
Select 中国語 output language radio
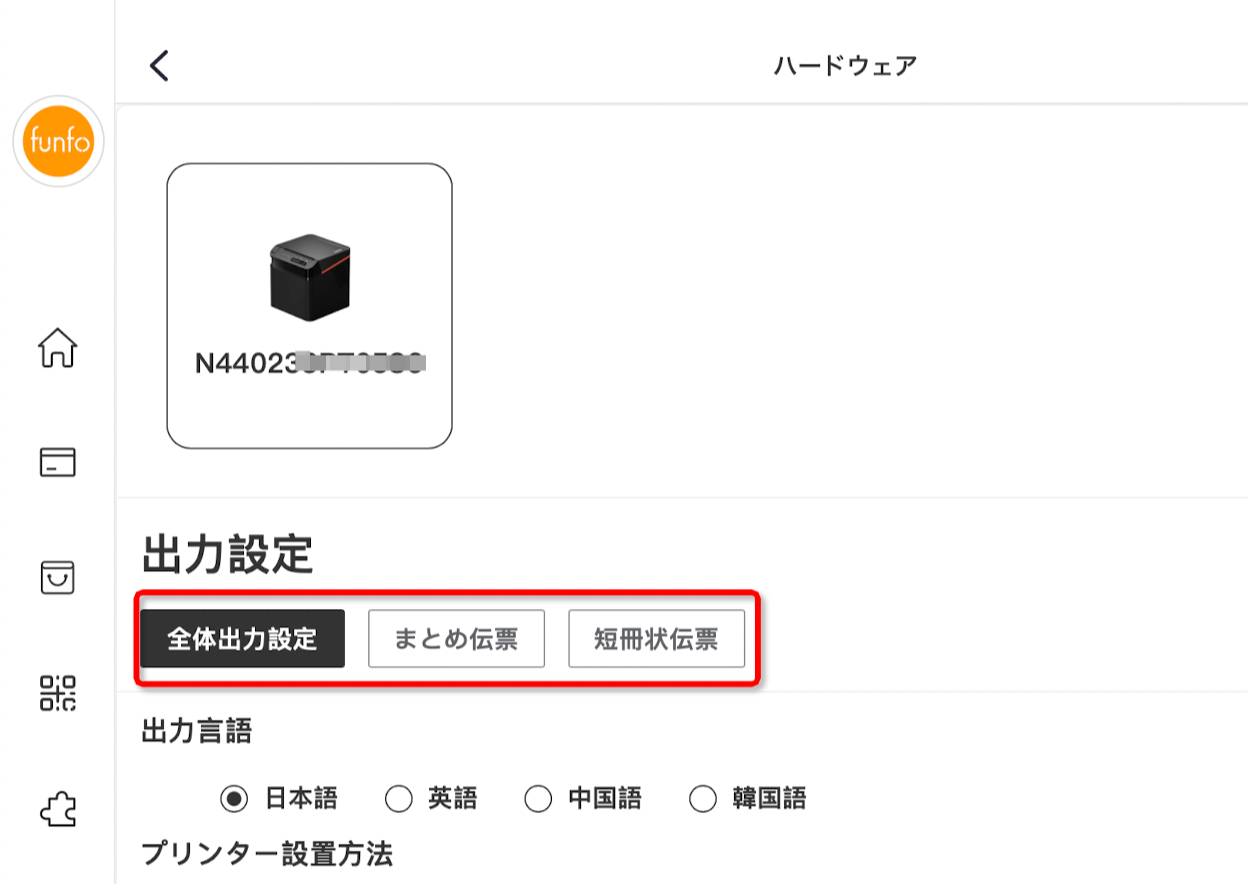[539, 798]
